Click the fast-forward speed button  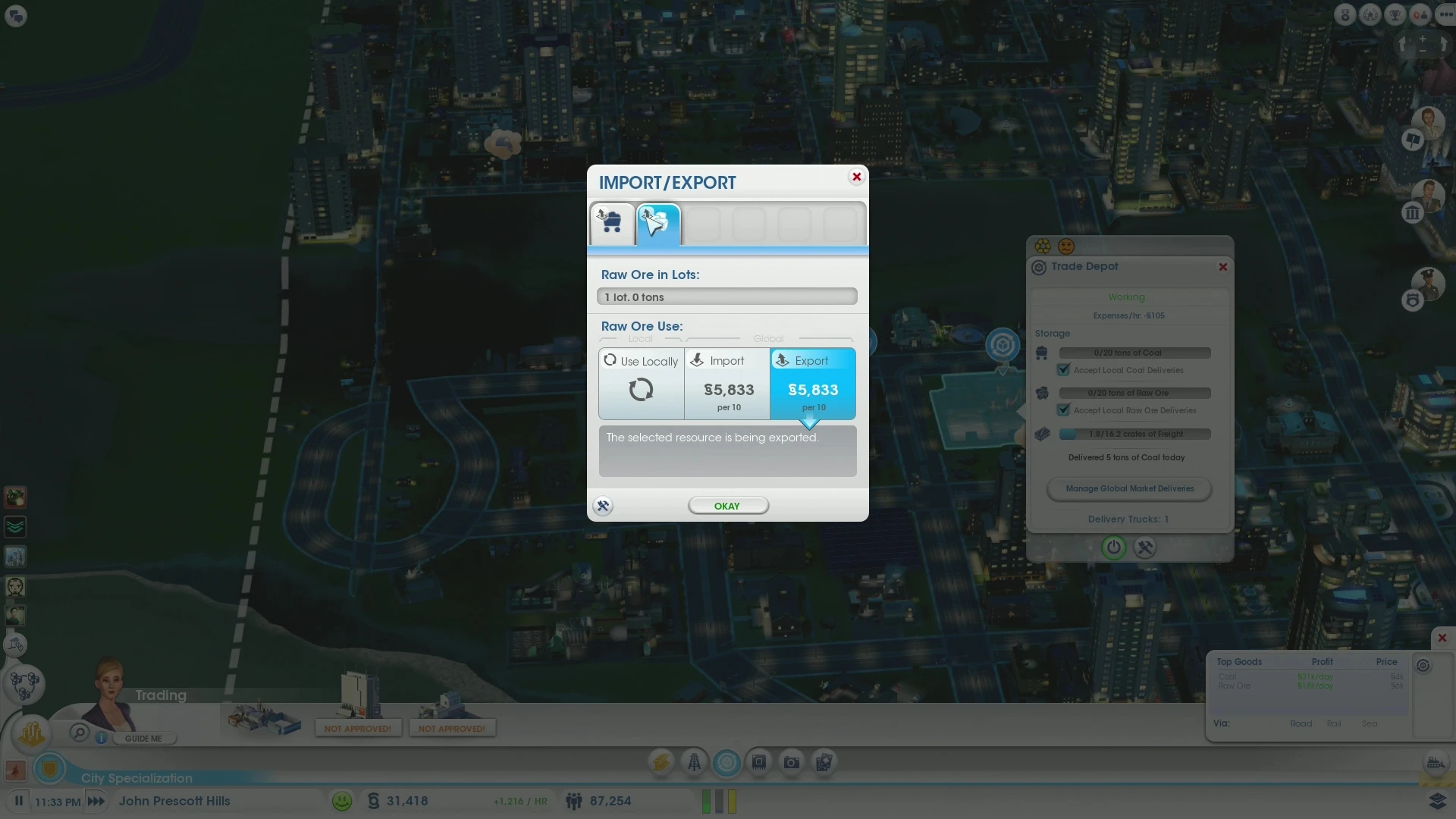(96, 801)
